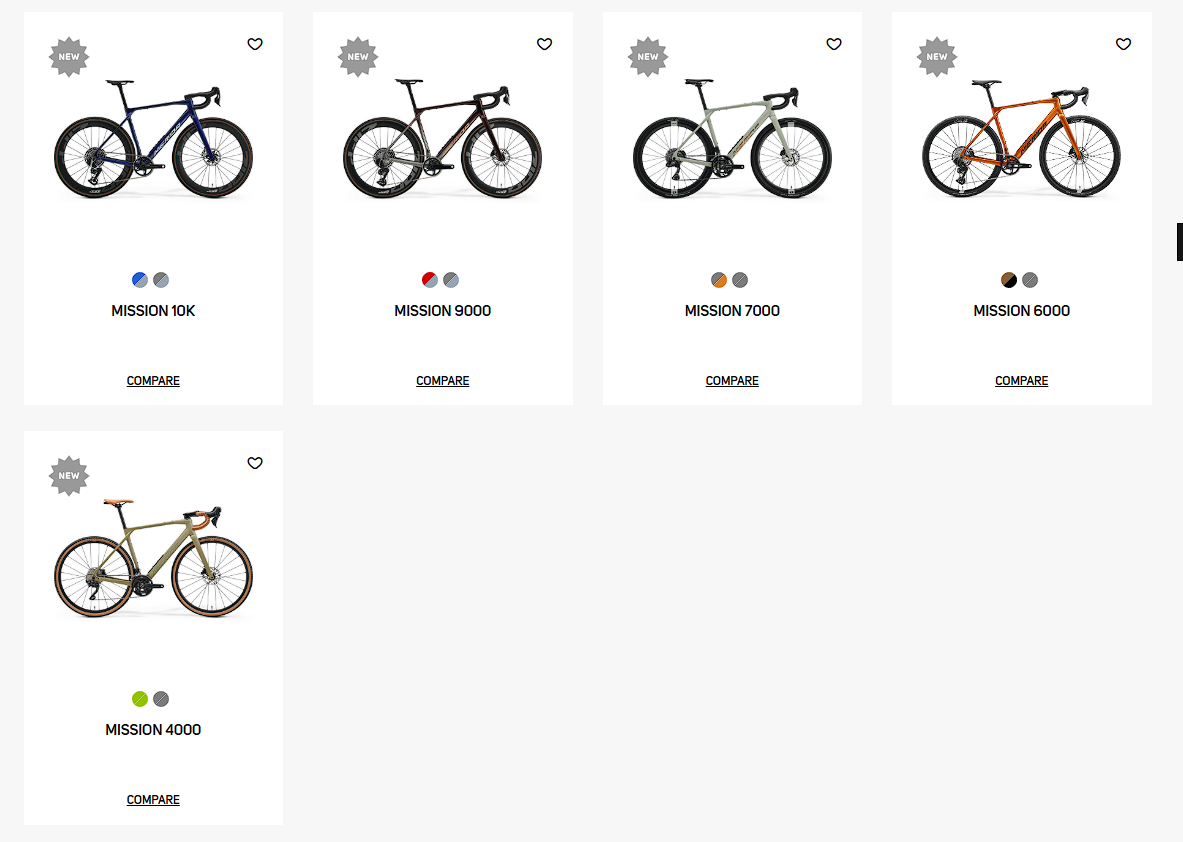1183x842 pixels.
Task: Compare the Mission 10K bike
Action: [153, 381]
